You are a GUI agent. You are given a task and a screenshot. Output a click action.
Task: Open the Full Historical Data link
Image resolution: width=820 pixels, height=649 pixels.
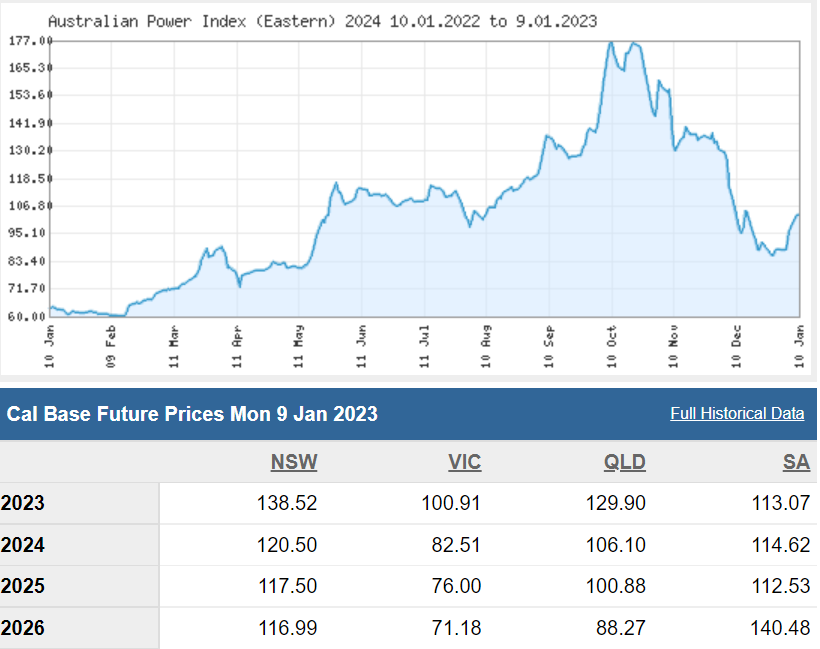(737, 413)
